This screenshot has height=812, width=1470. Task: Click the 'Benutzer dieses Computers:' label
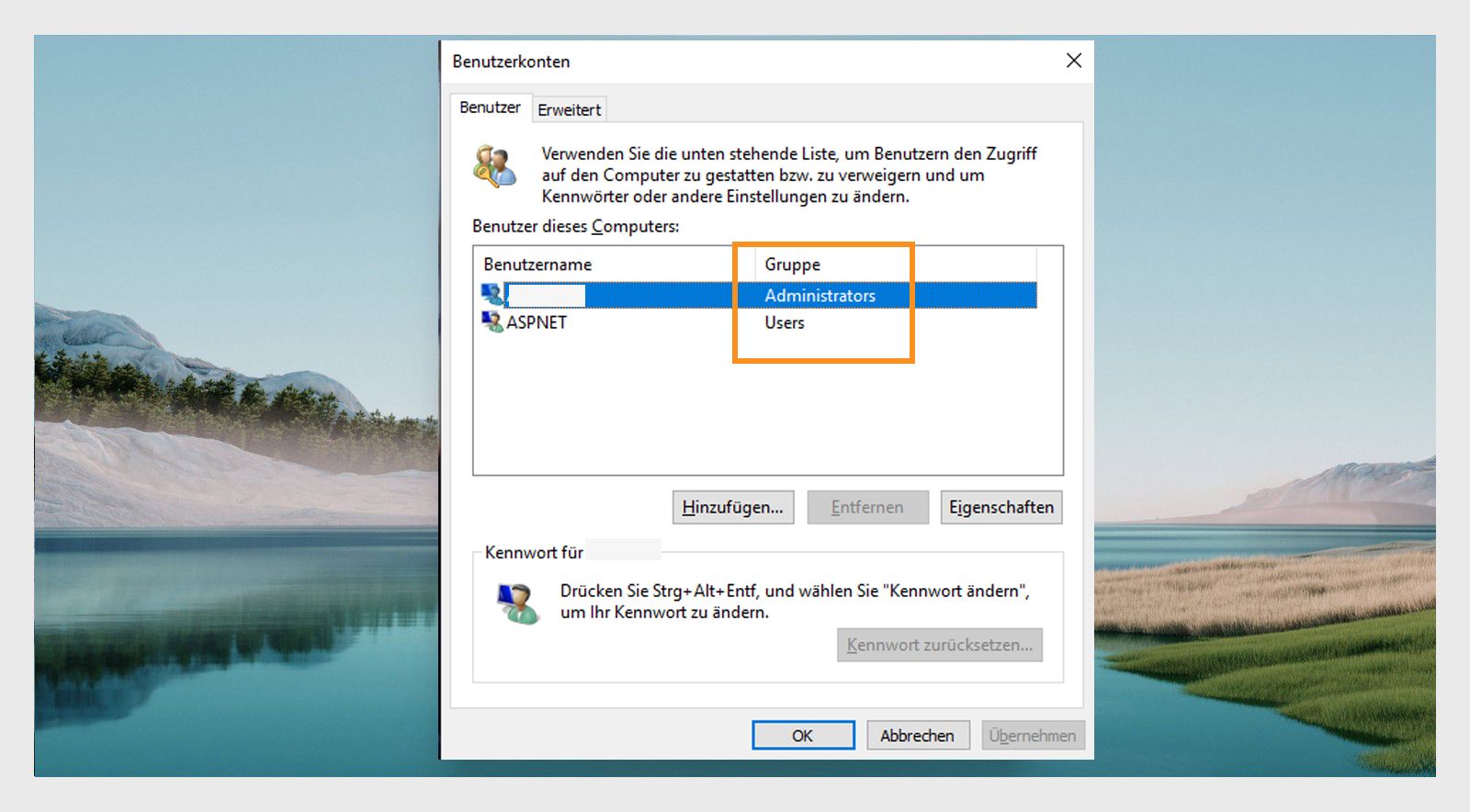(x=576, y=226)
